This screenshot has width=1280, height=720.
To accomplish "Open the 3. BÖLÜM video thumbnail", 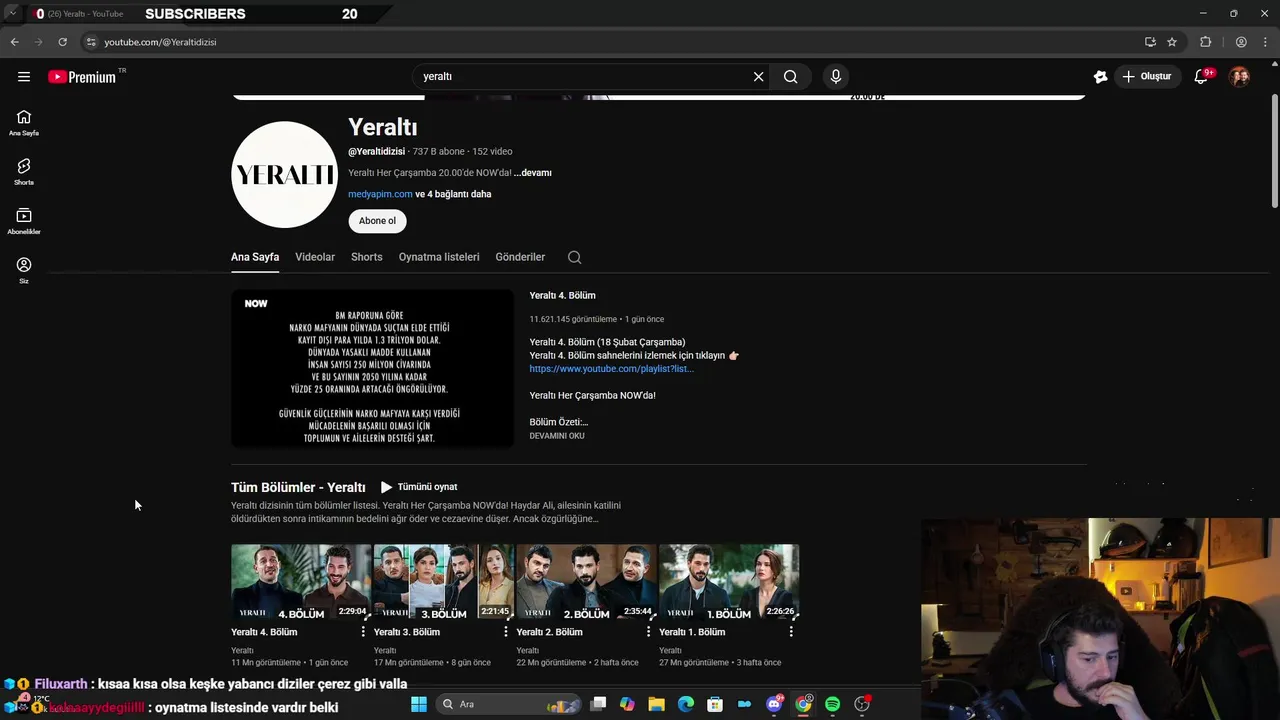I will [x=443, y=582].
